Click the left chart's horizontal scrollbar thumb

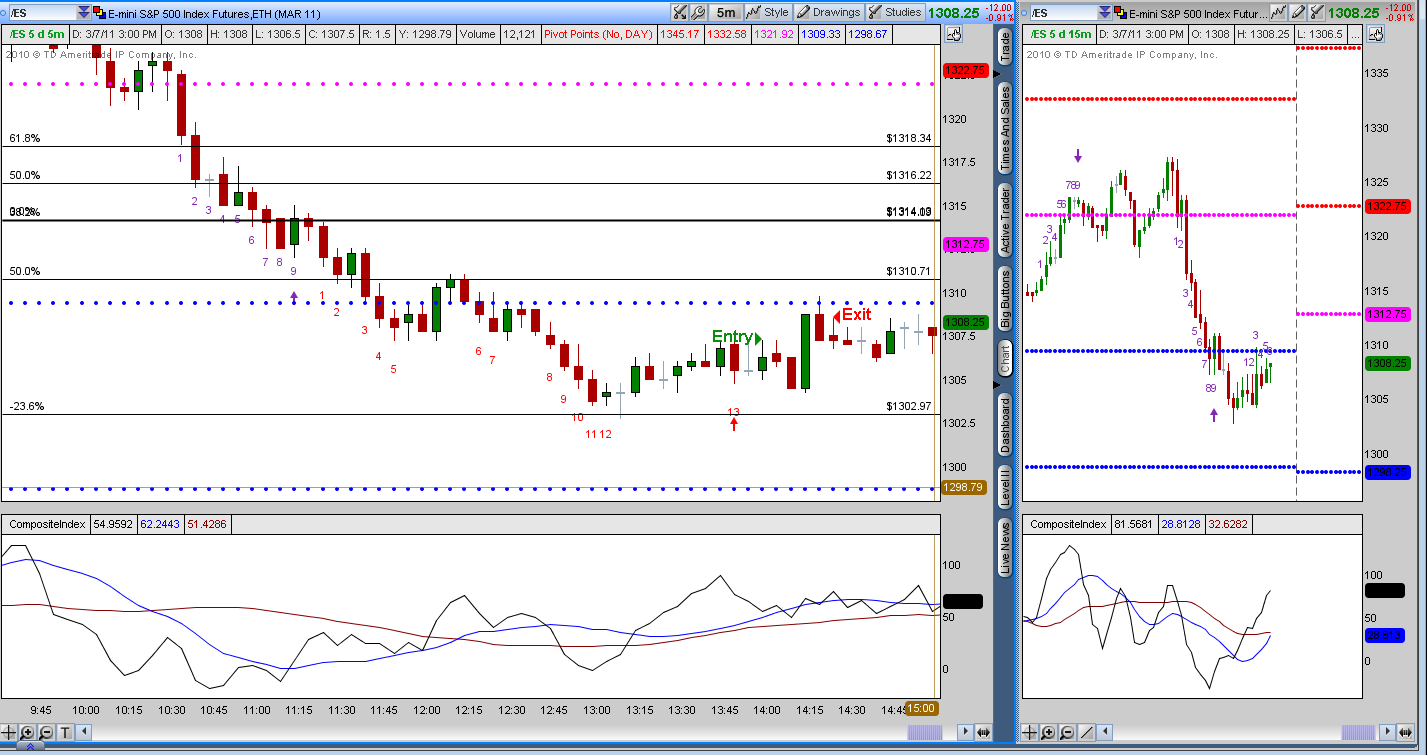pyautogui.click(x=923, y=732)
